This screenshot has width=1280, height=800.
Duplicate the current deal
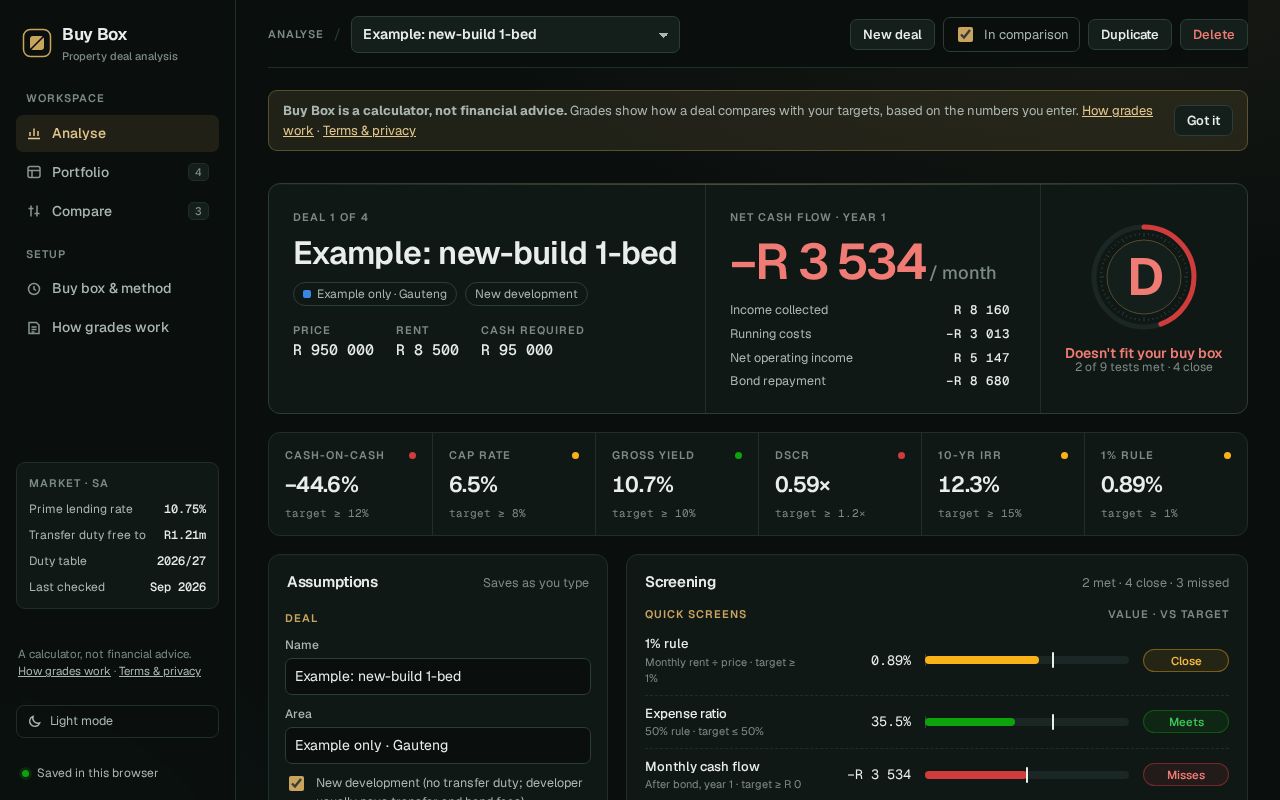(1129, 35)
